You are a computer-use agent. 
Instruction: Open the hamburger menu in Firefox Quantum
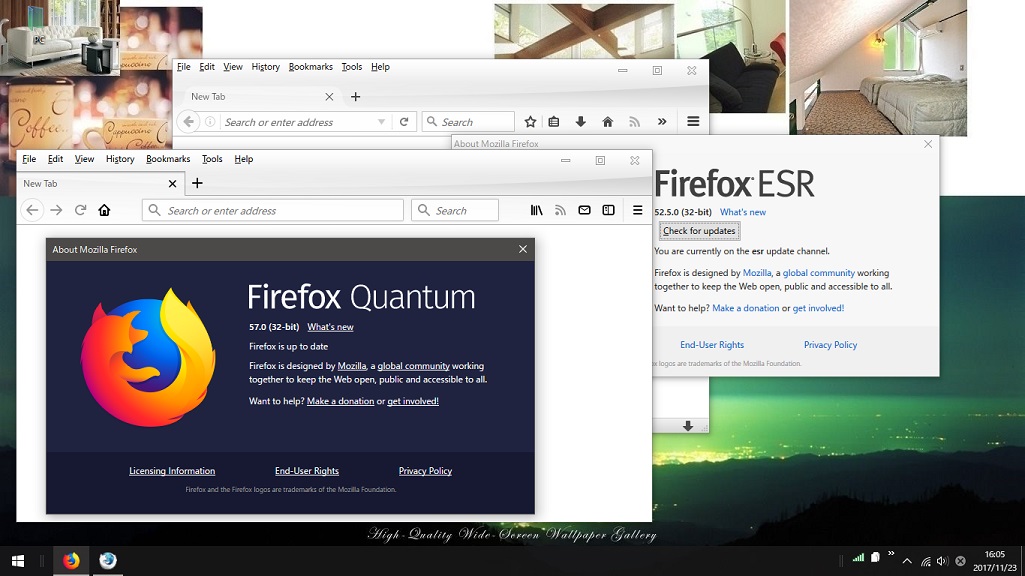[x=637, y=210]
